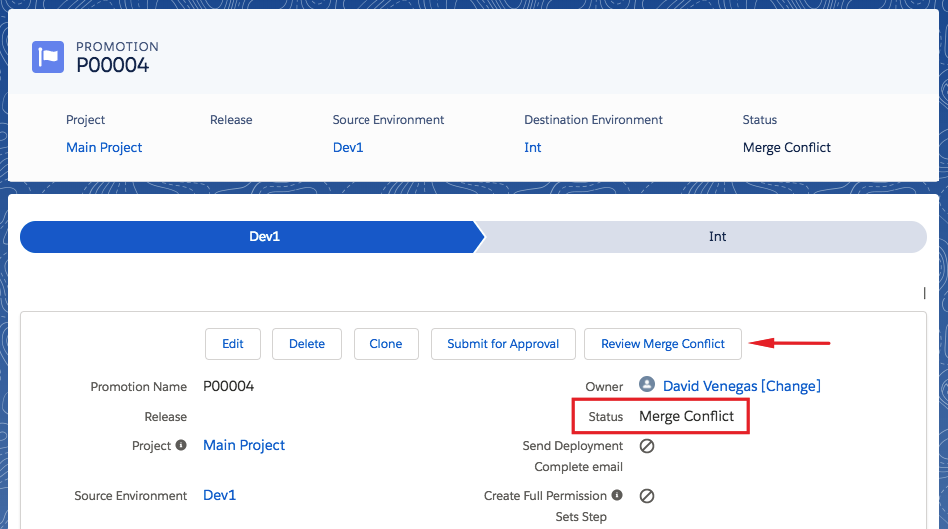Select the Dev1 path stage
Image resolution: width=948 pixels, height=529 pixels.
tap(252, 236)
